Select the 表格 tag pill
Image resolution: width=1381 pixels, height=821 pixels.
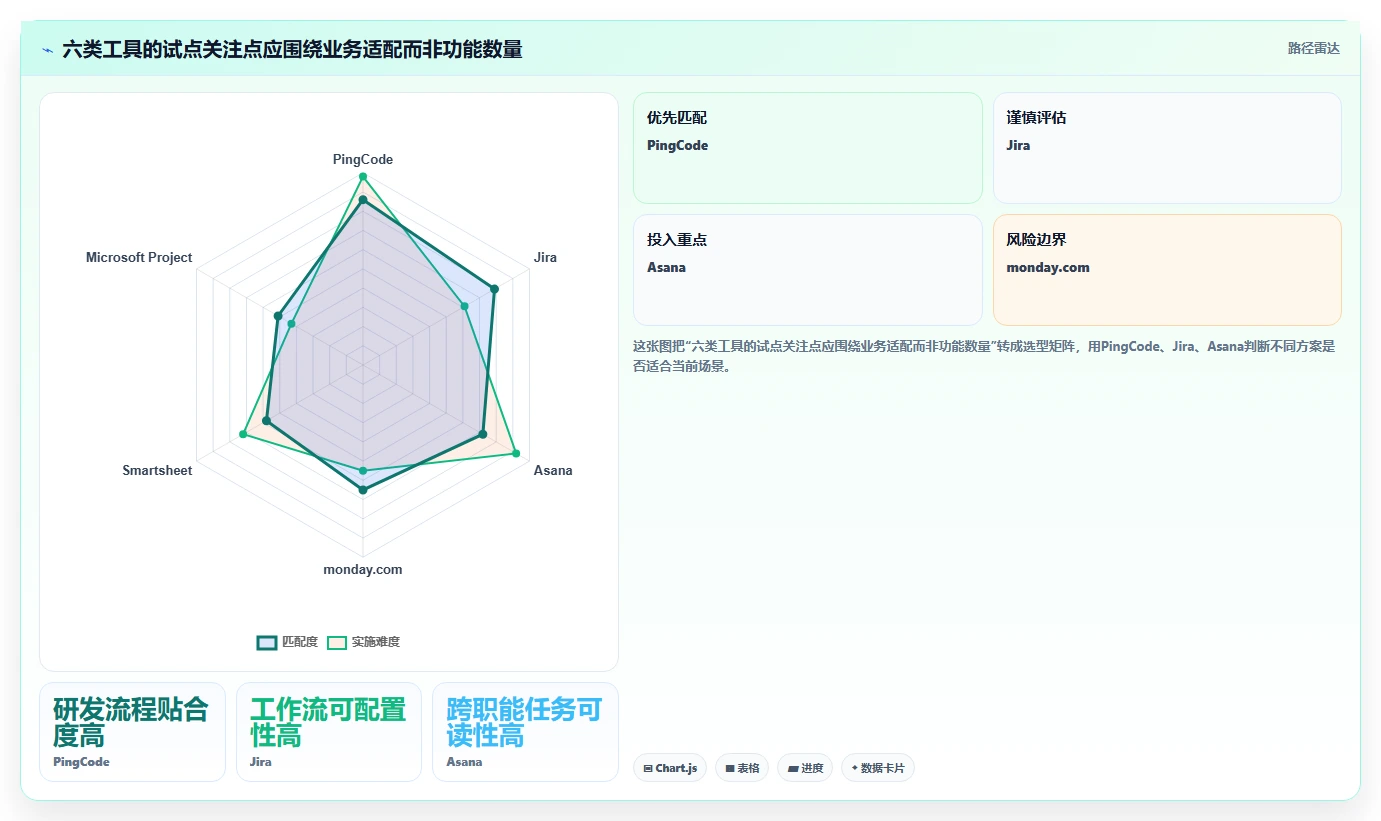point(742,768)
